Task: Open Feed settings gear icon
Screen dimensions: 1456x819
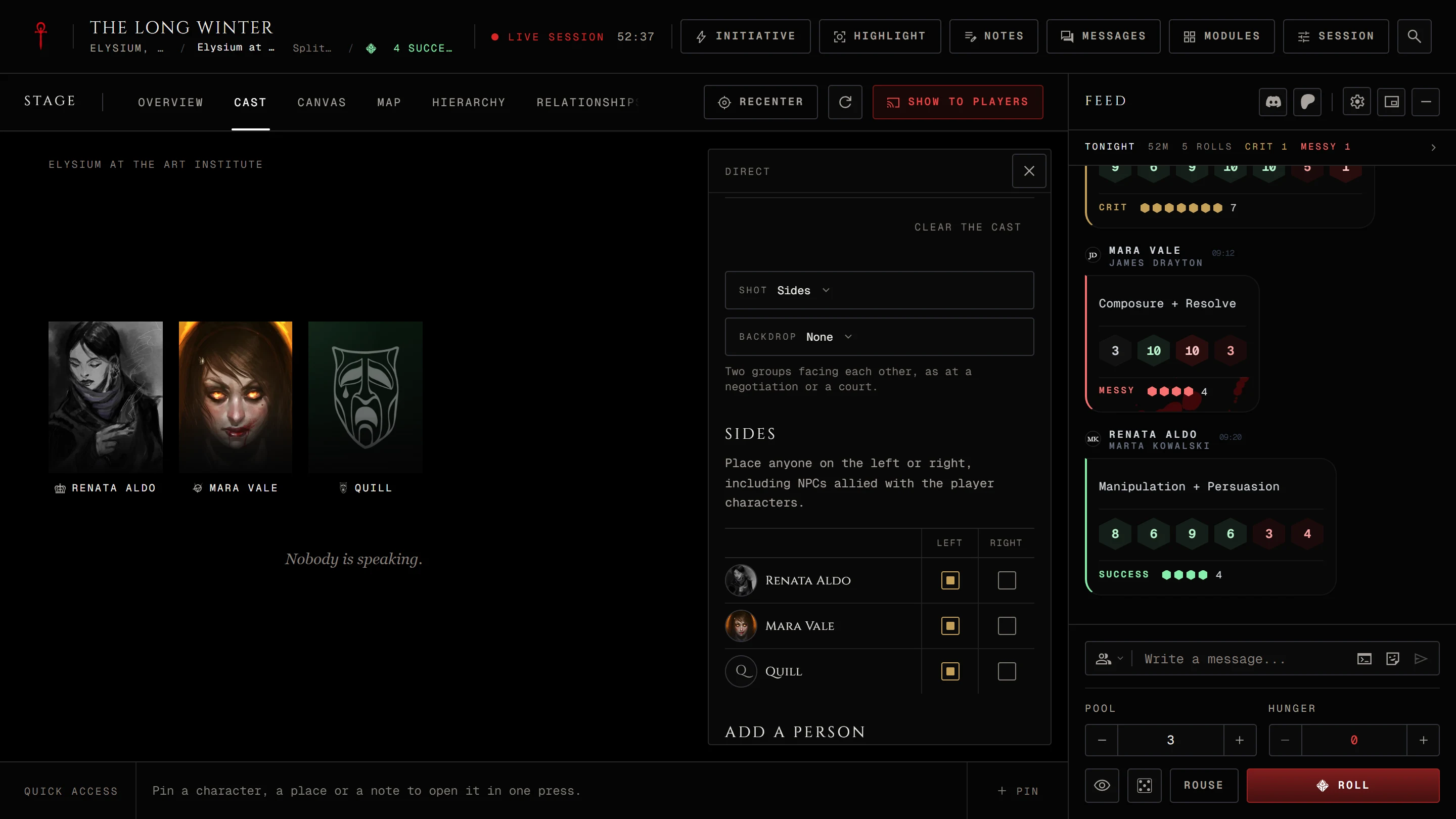Action: tap(1357, 102)
